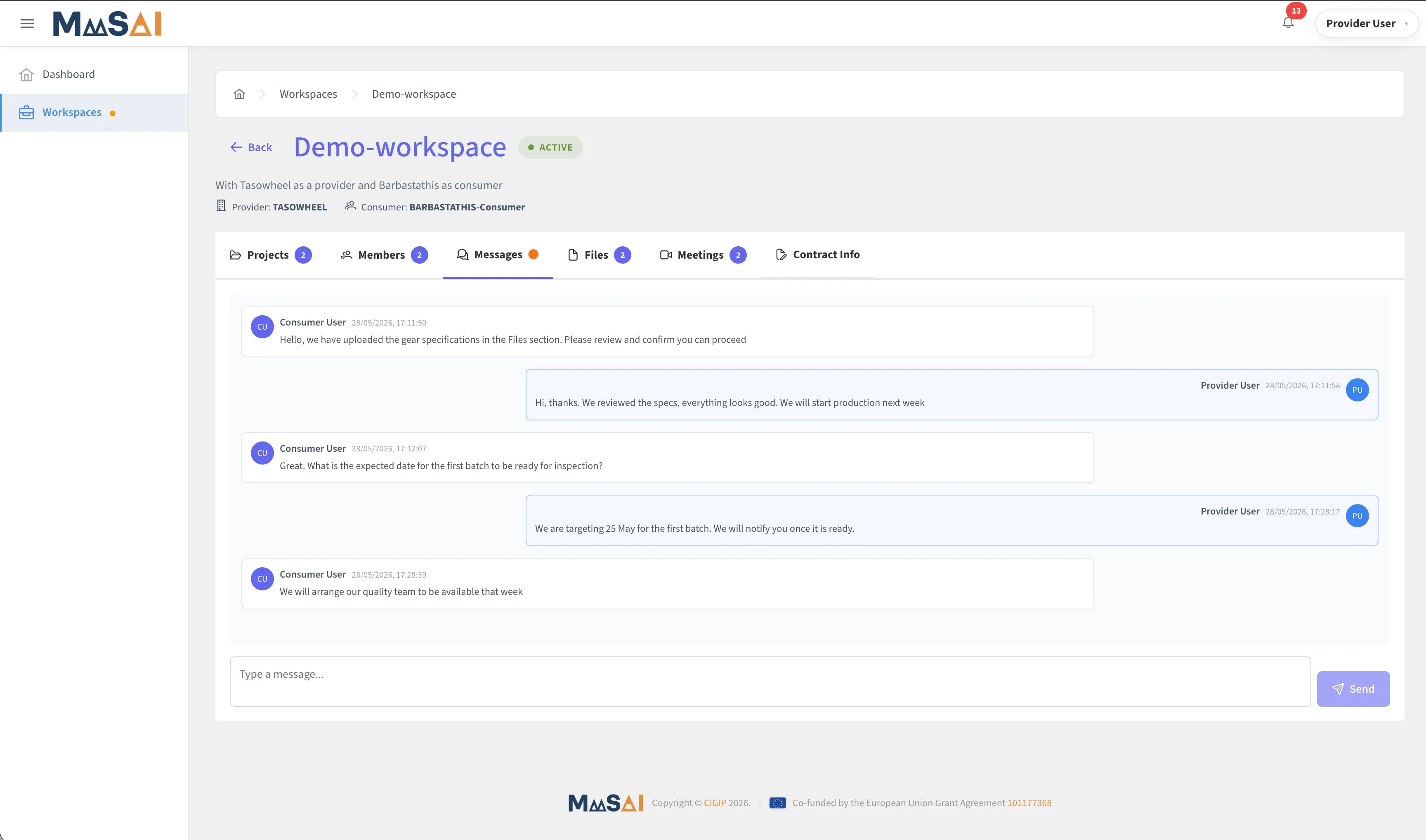Image resolution: width=1426 pixels, height=840 pixels.
Task: Open the Members tab
Action: click(384, 255)
